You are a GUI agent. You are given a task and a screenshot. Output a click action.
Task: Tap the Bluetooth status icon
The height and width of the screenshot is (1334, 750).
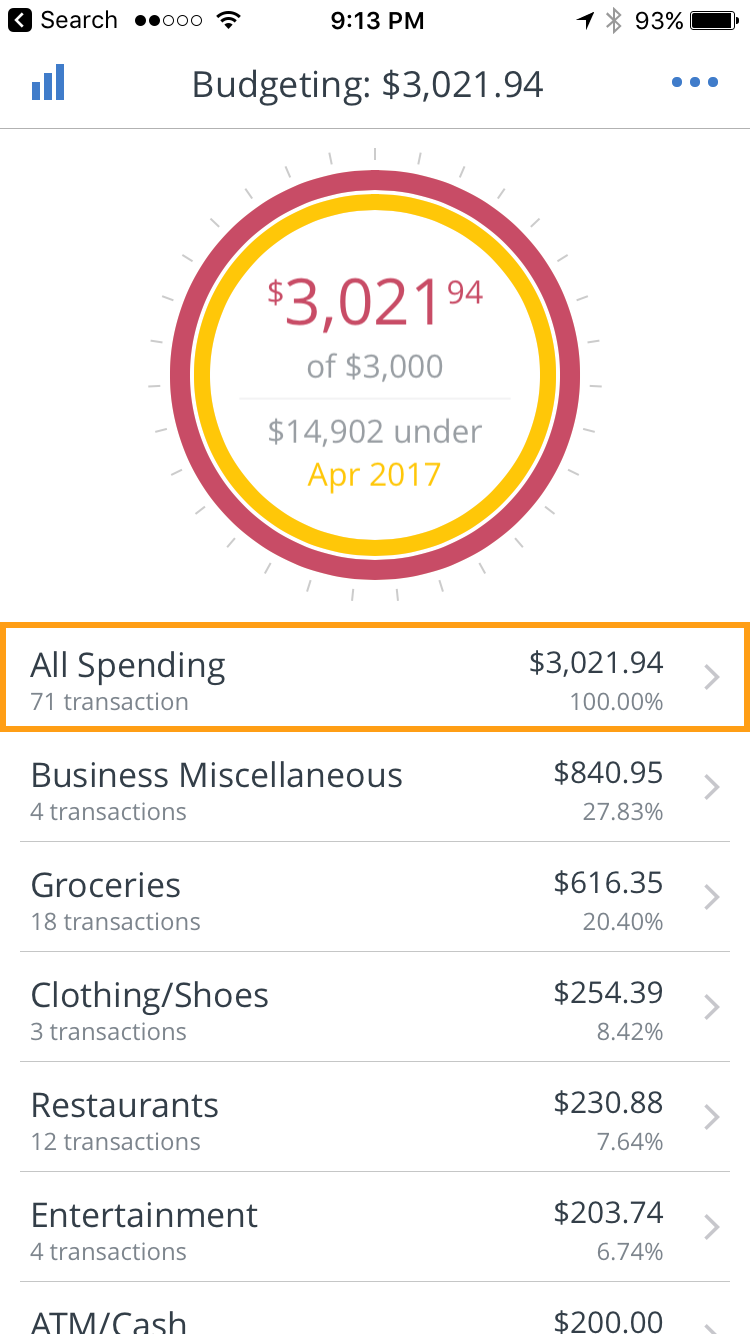(613, 20)
